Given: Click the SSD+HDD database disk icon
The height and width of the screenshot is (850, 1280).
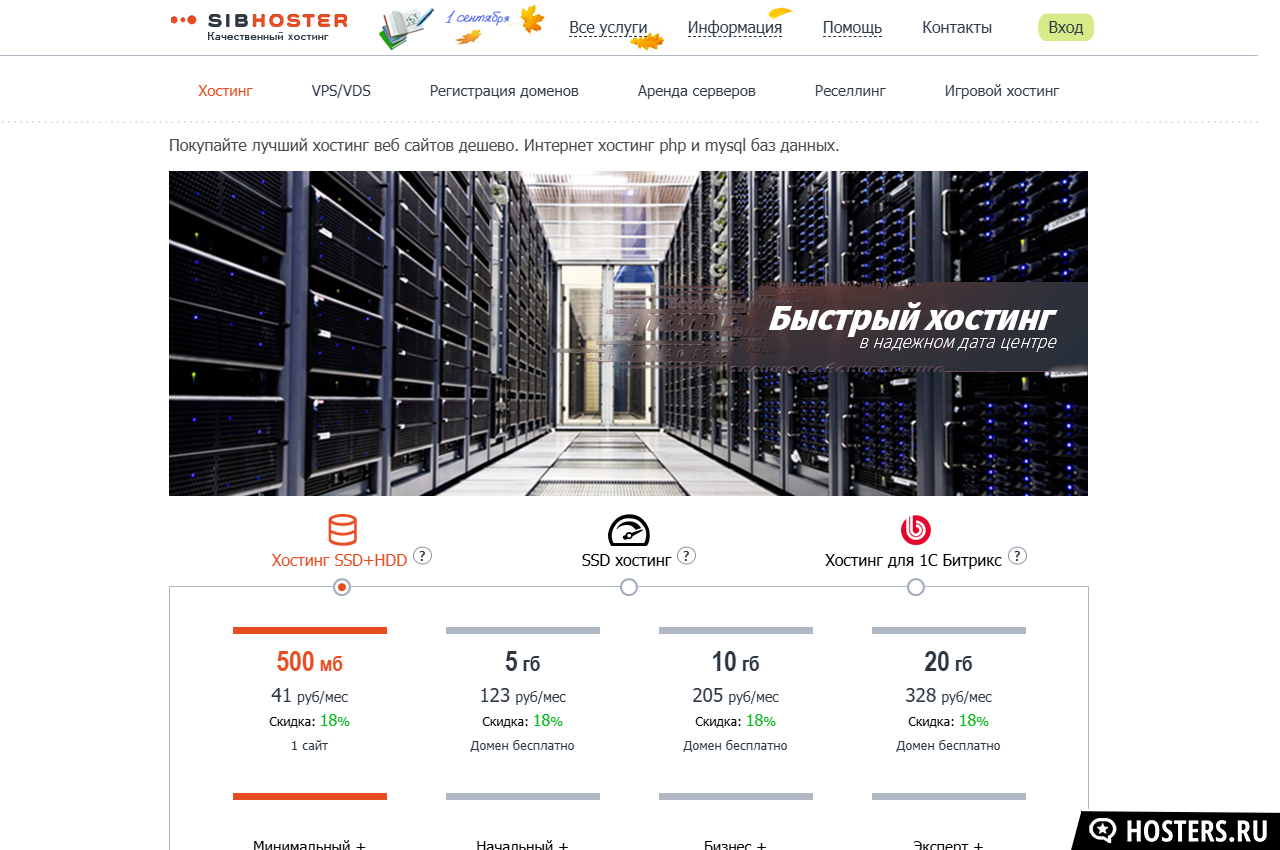Looking at the screenshot, I should pyautogui.click(x=342, y=530).
